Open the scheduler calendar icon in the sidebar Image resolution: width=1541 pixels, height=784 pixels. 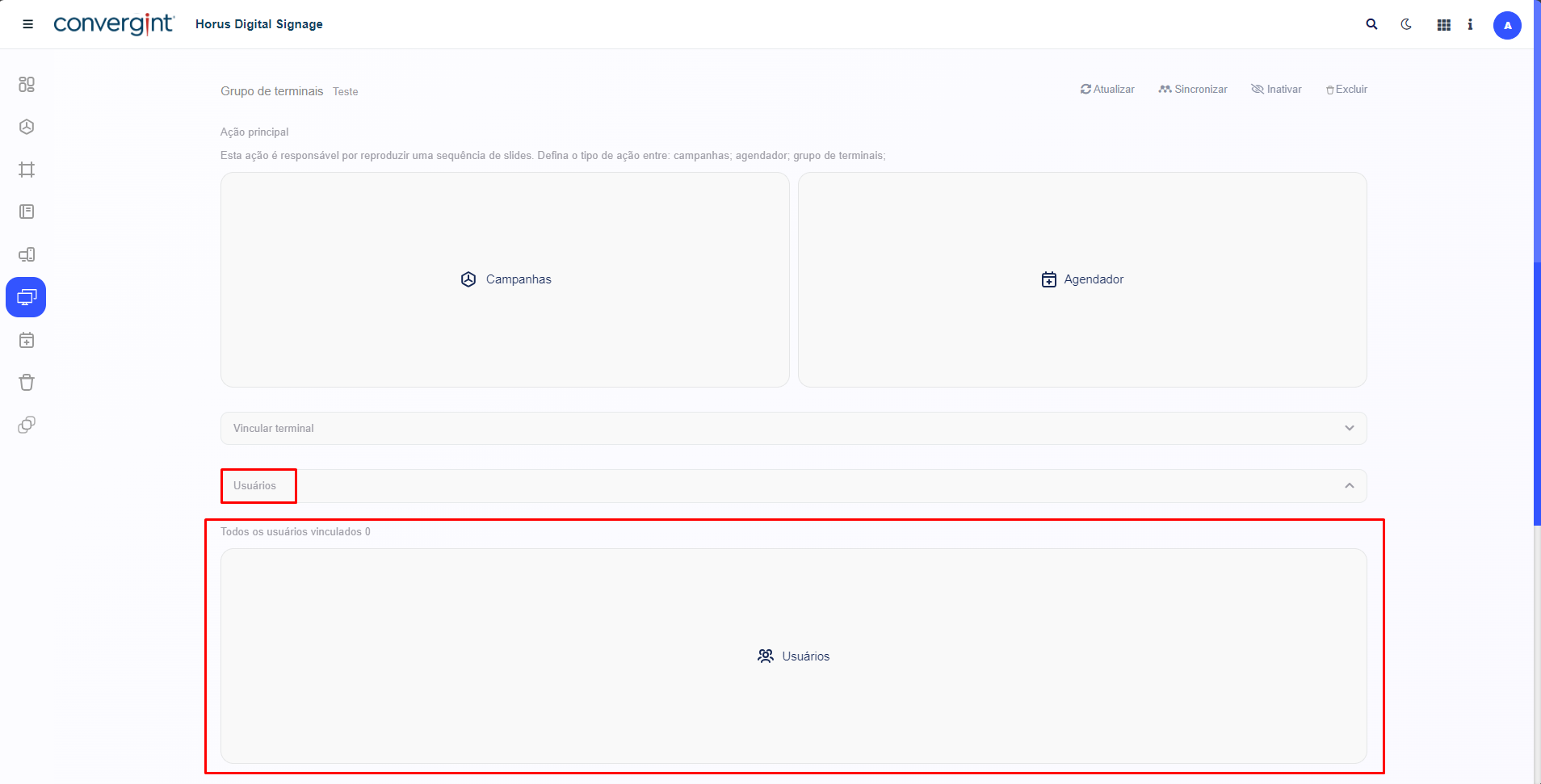coord(27,340)
